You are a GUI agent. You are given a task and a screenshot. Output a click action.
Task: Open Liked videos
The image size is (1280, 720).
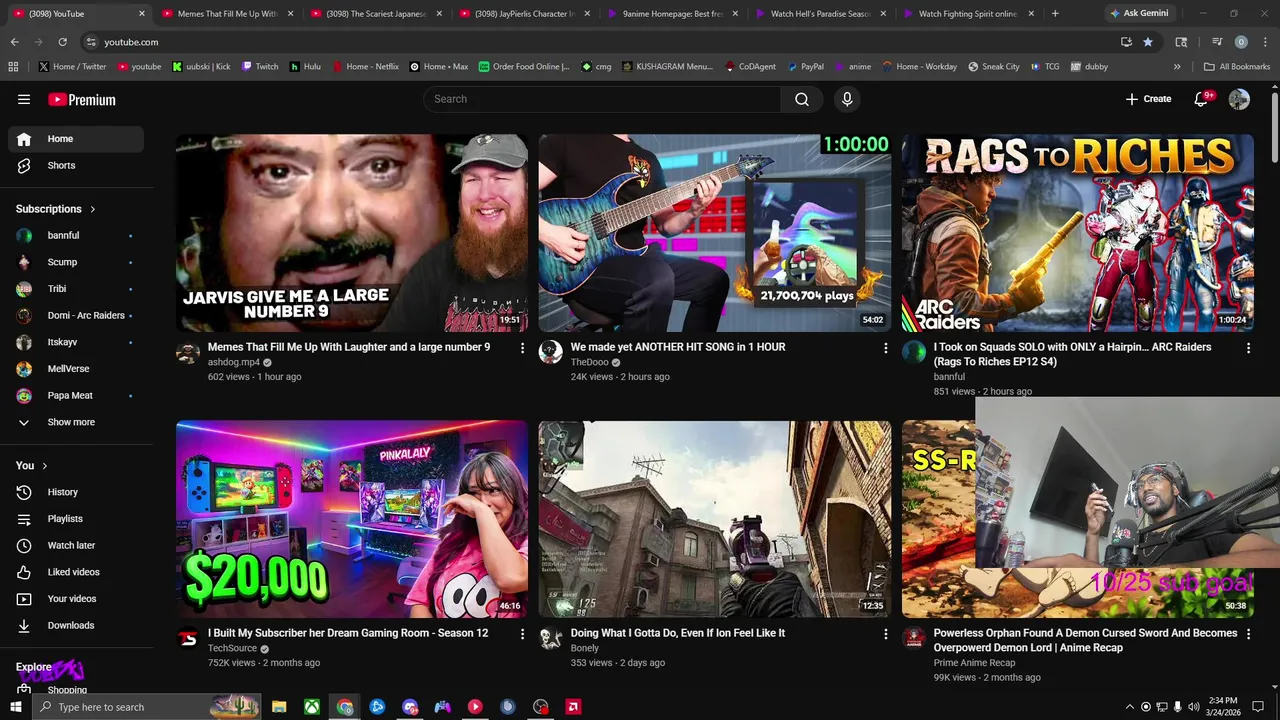(76, 572)
